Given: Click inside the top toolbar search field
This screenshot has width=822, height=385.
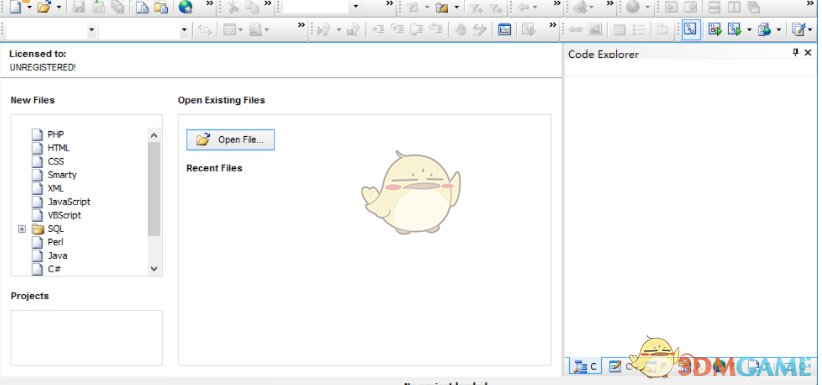Looking at the screenshot, I should click(316, 7).
